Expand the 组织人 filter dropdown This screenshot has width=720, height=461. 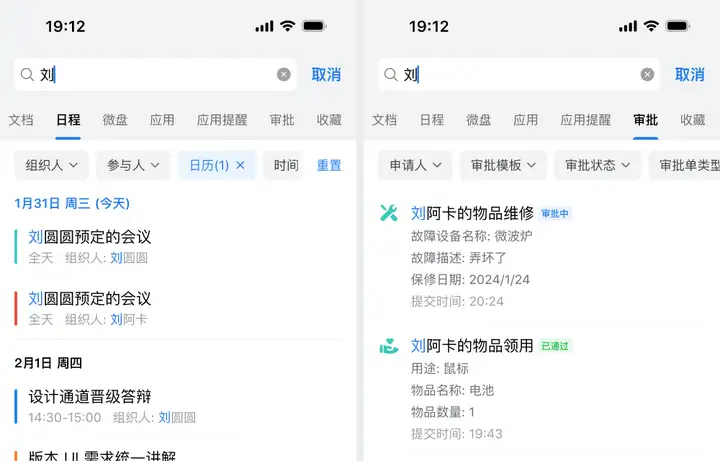point(52,165)
